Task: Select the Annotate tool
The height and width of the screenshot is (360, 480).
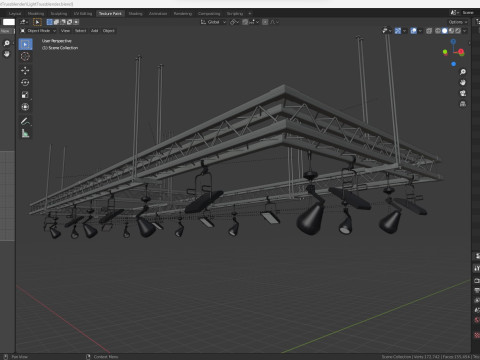Action: coord(25,122)
